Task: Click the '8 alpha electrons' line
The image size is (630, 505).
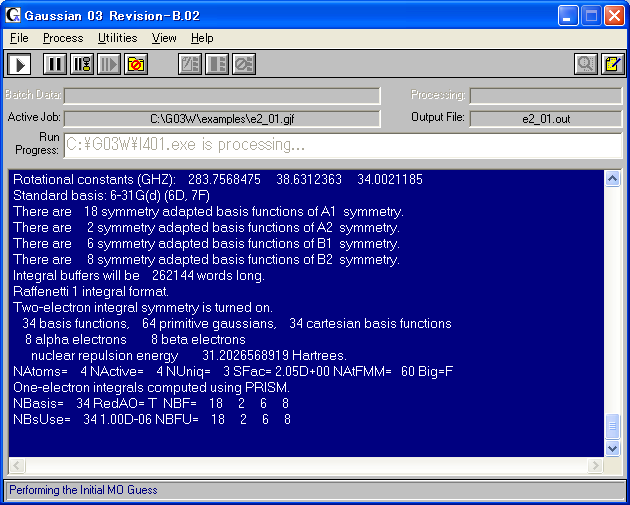Action: click(135, 340)
